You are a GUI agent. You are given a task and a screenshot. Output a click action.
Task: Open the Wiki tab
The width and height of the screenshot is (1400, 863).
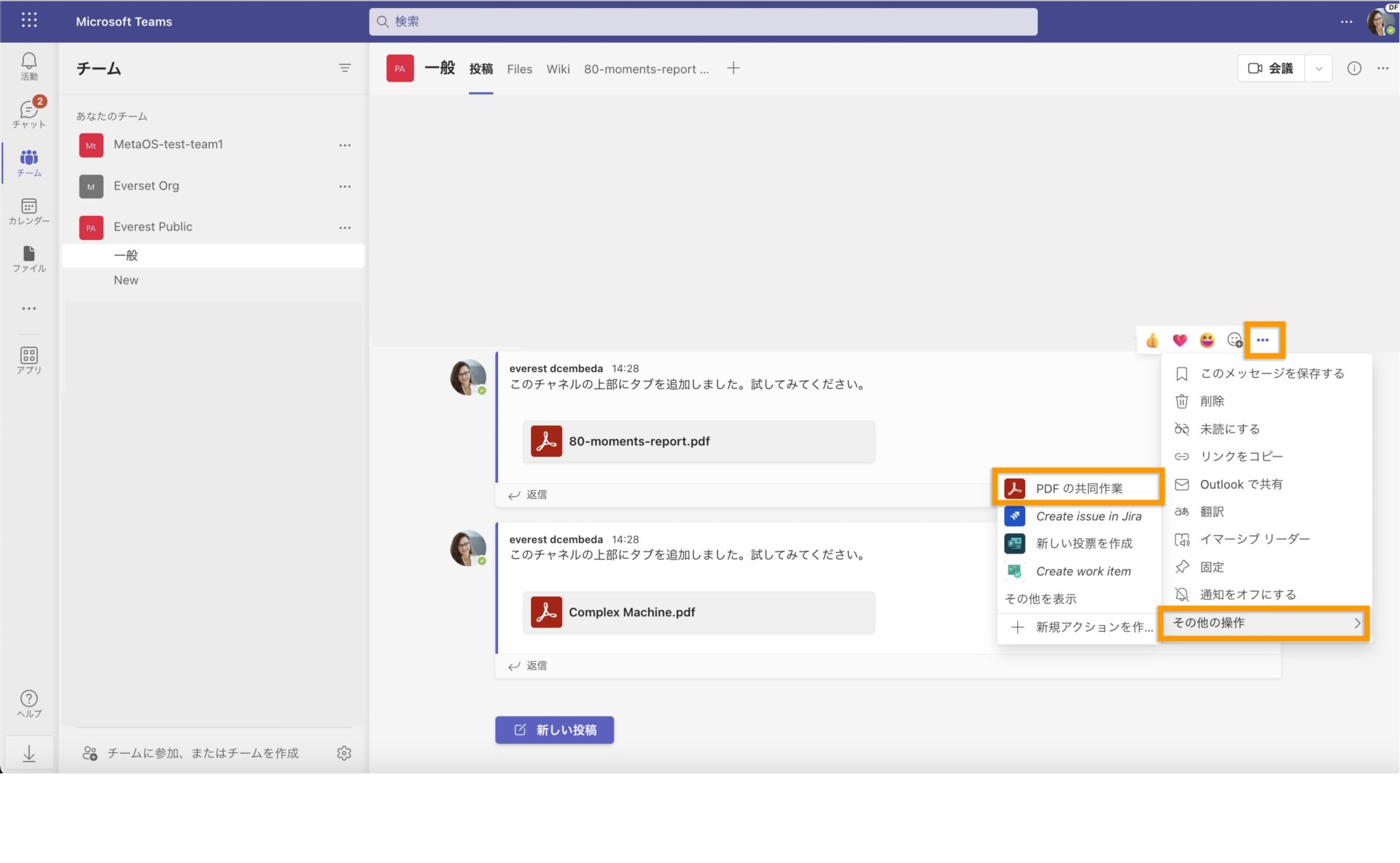coord(558,69)
